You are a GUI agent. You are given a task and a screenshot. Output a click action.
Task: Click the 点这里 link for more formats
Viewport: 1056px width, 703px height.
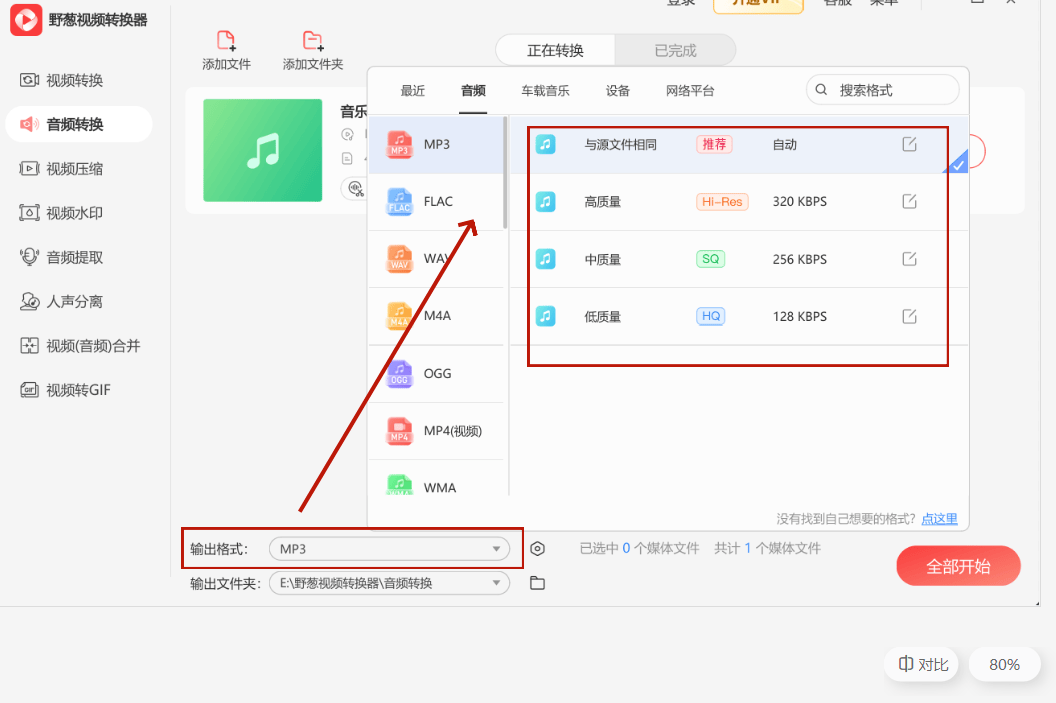(939, 516)
